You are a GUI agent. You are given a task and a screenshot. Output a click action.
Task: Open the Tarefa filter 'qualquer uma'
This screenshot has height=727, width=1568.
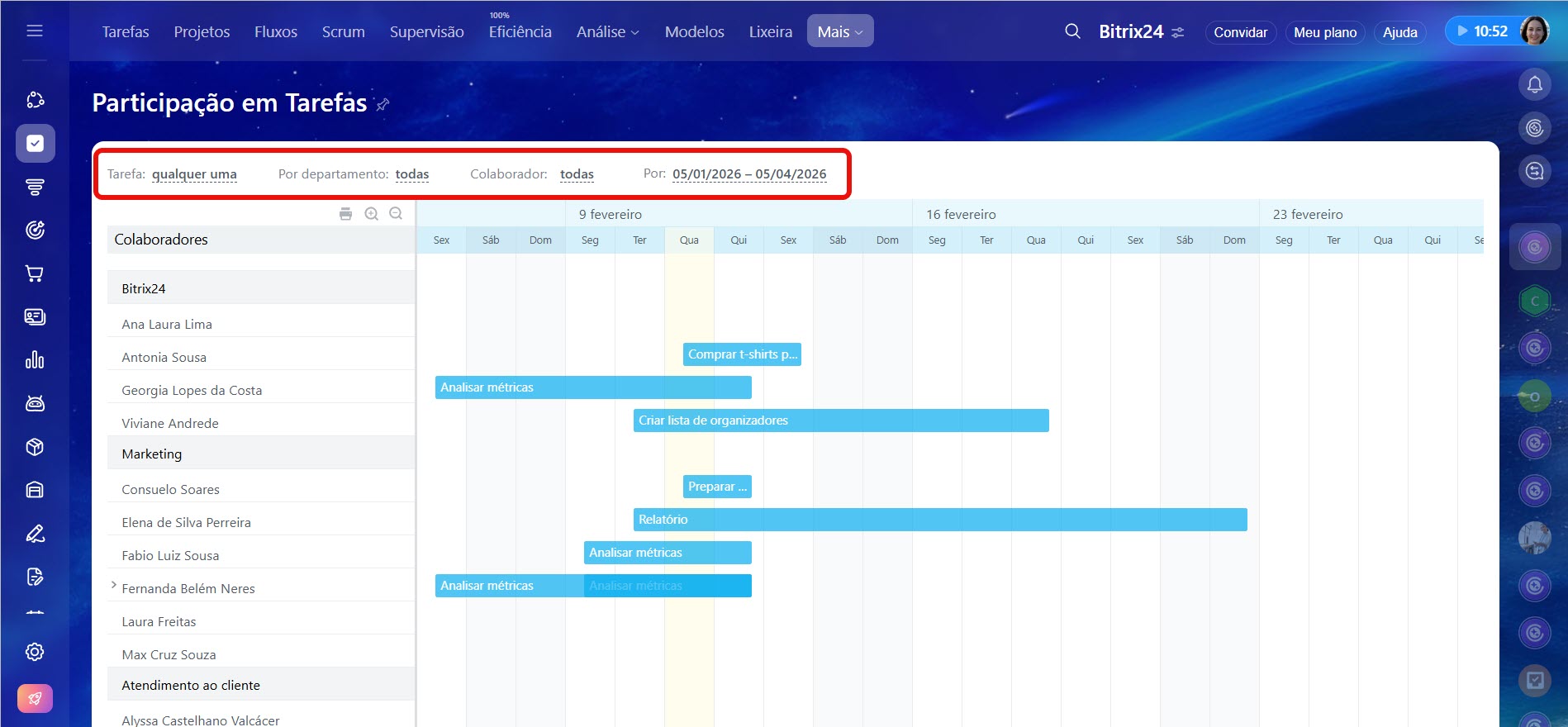[194, 174]
